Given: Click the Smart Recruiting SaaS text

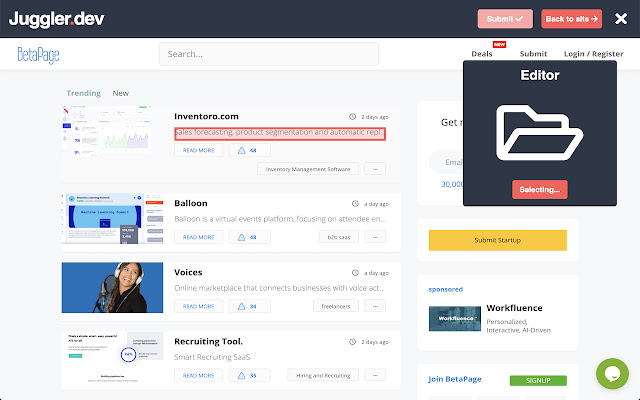Looking at the screenshot, I should click(212, 357).
